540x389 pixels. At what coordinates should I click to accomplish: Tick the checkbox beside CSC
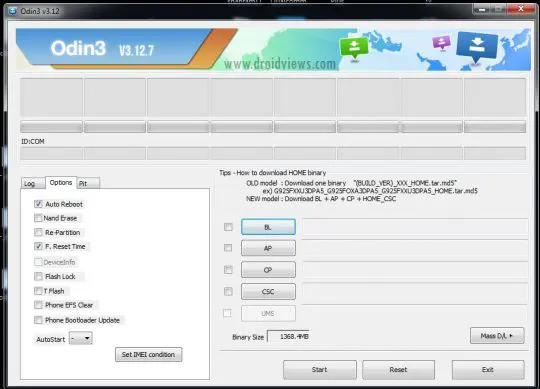tap(228, 292)
